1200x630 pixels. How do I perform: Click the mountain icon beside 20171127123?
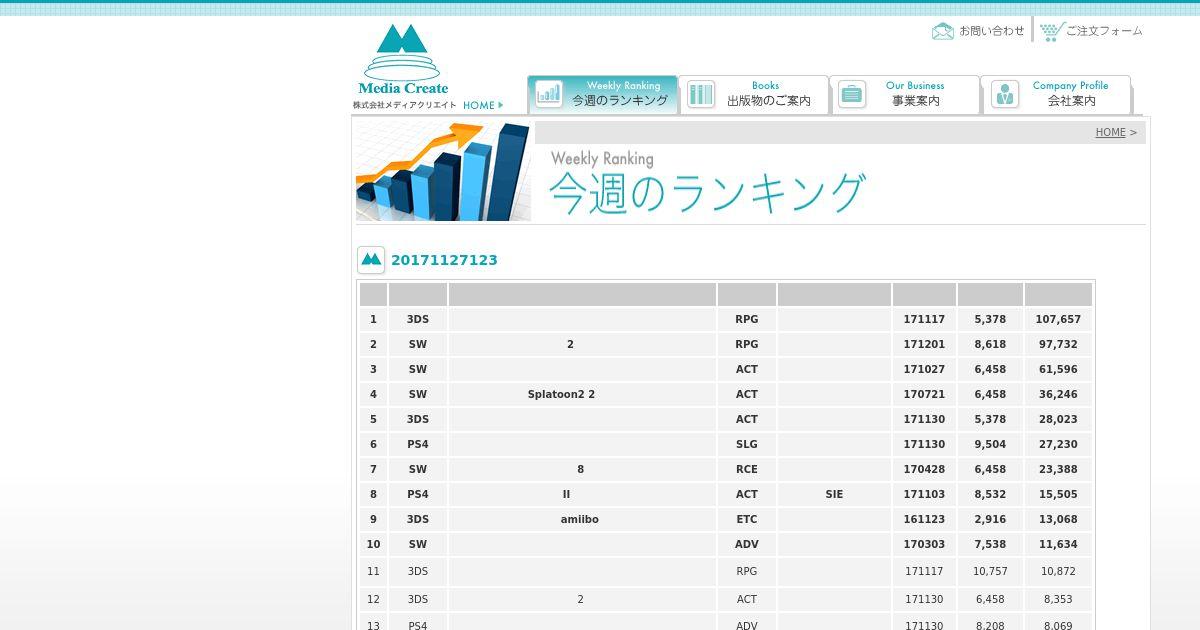371,260
